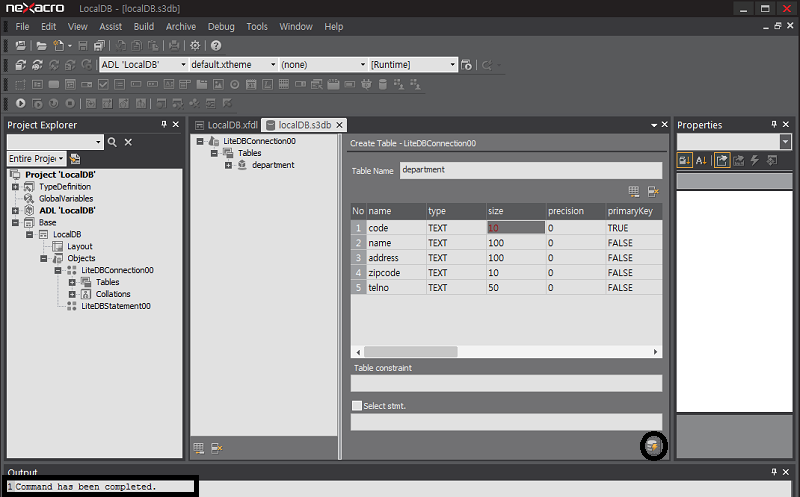Select the Dataset cylinder icon in toolbar

(x=383, y=84)
